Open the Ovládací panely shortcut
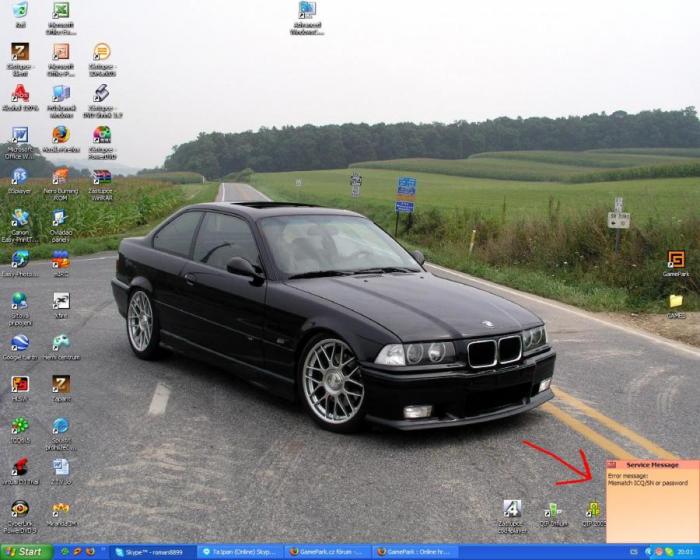Image resolution: width=700 pixels, height=560 pixels. point(60,217)
